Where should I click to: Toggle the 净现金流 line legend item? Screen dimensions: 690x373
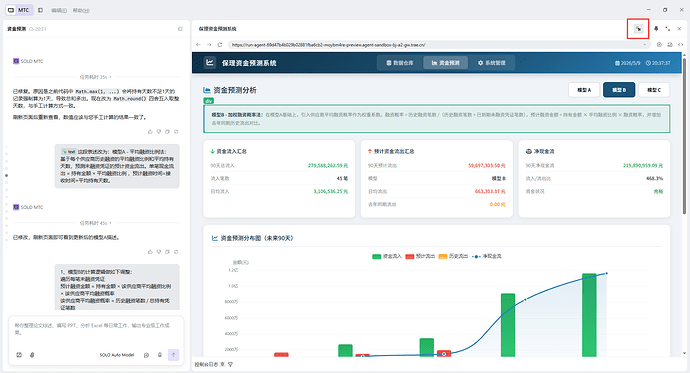pos(487,256)
